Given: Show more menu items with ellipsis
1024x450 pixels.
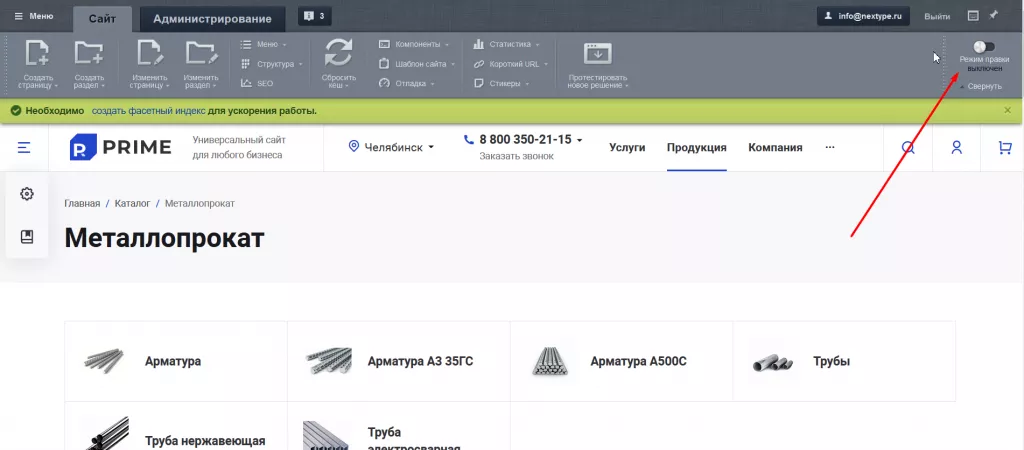Looking at the screenshot, I should point(830,148).
